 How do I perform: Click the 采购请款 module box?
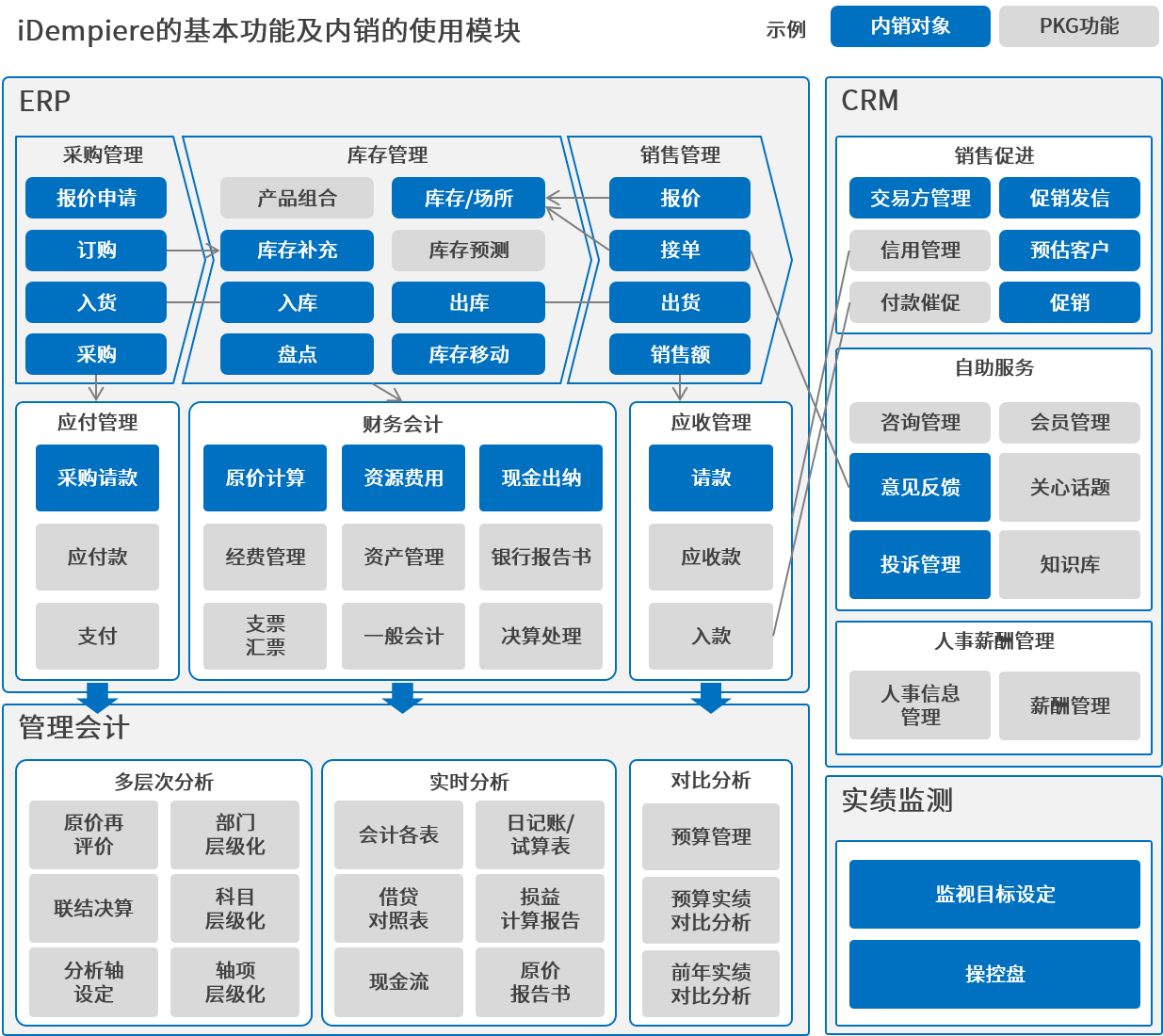click(97, 478)
